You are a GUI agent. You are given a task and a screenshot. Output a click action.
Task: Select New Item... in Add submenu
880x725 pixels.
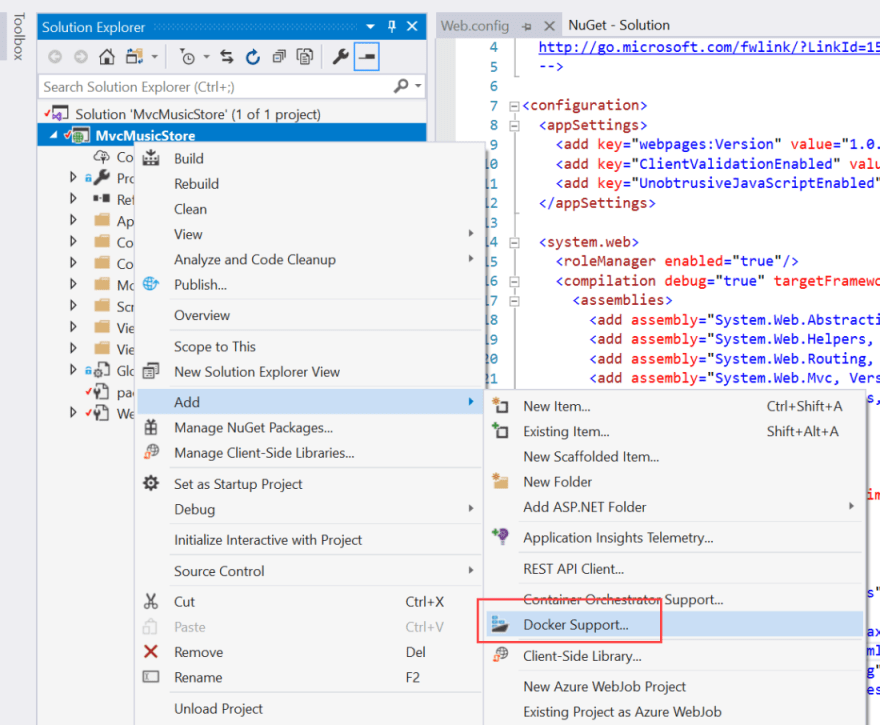coord(675,406)
